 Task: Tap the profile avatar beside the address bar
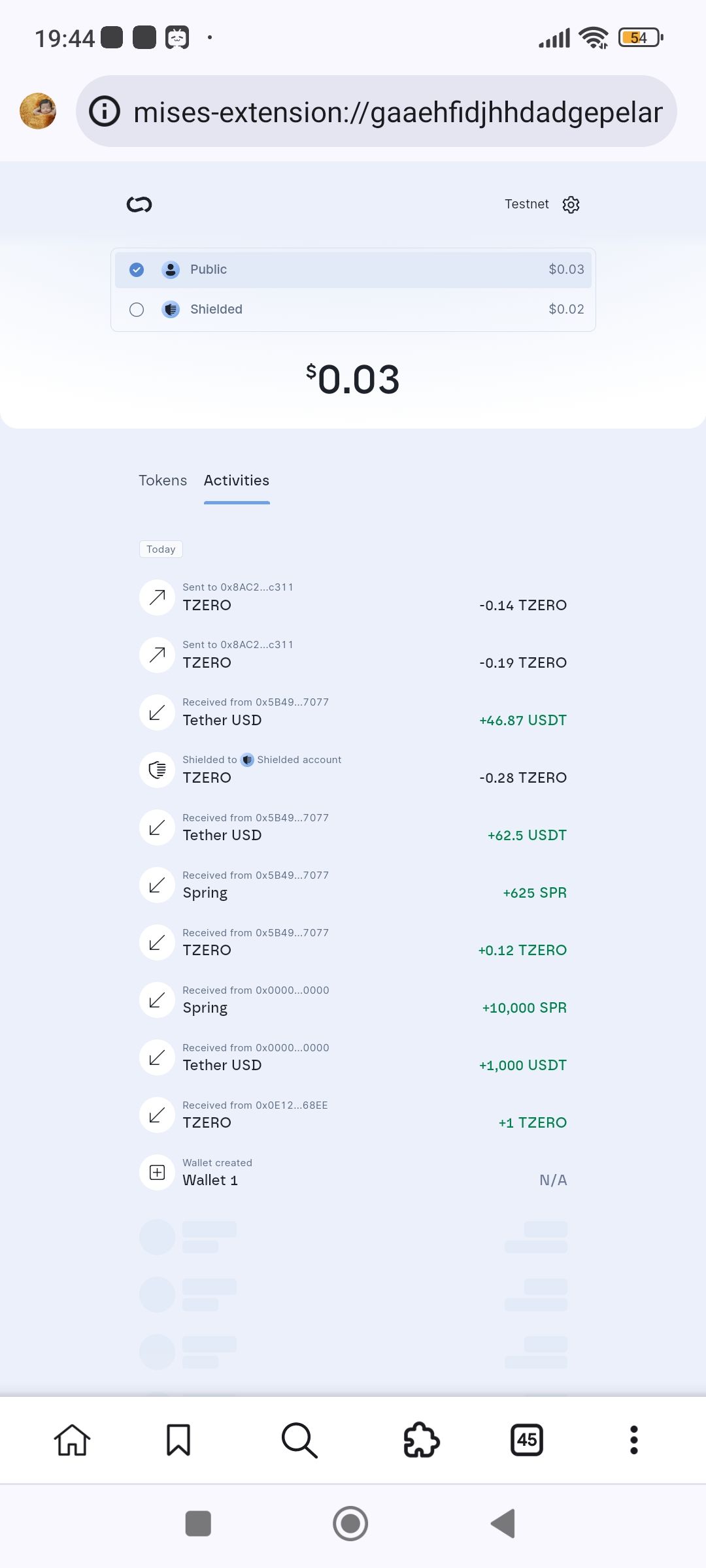tap(38, 111)
